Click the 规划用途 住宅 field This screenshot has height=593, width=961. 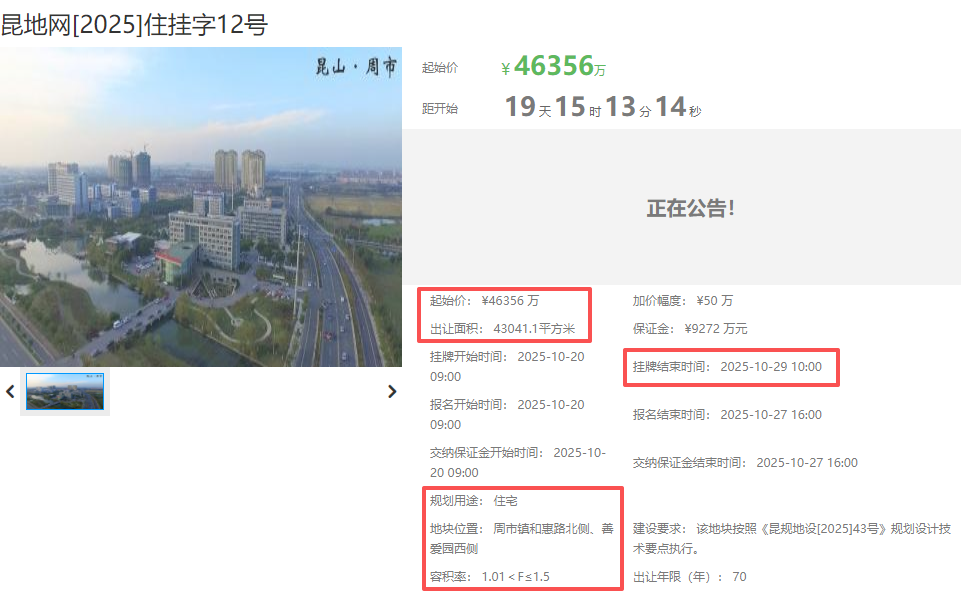pos(474,500)
